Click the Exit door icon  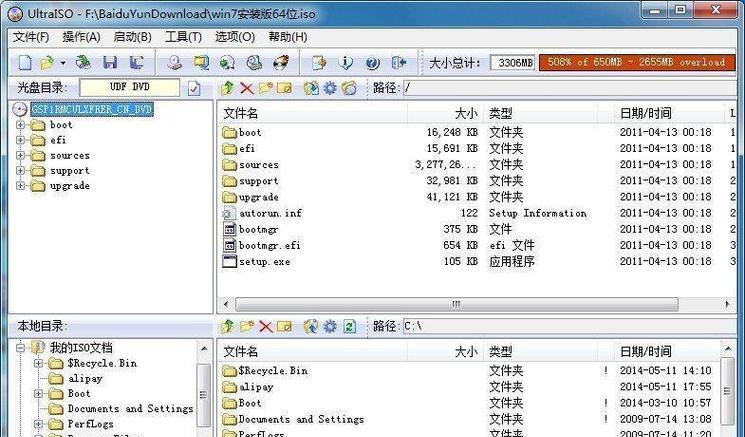(x=398, y=63)
